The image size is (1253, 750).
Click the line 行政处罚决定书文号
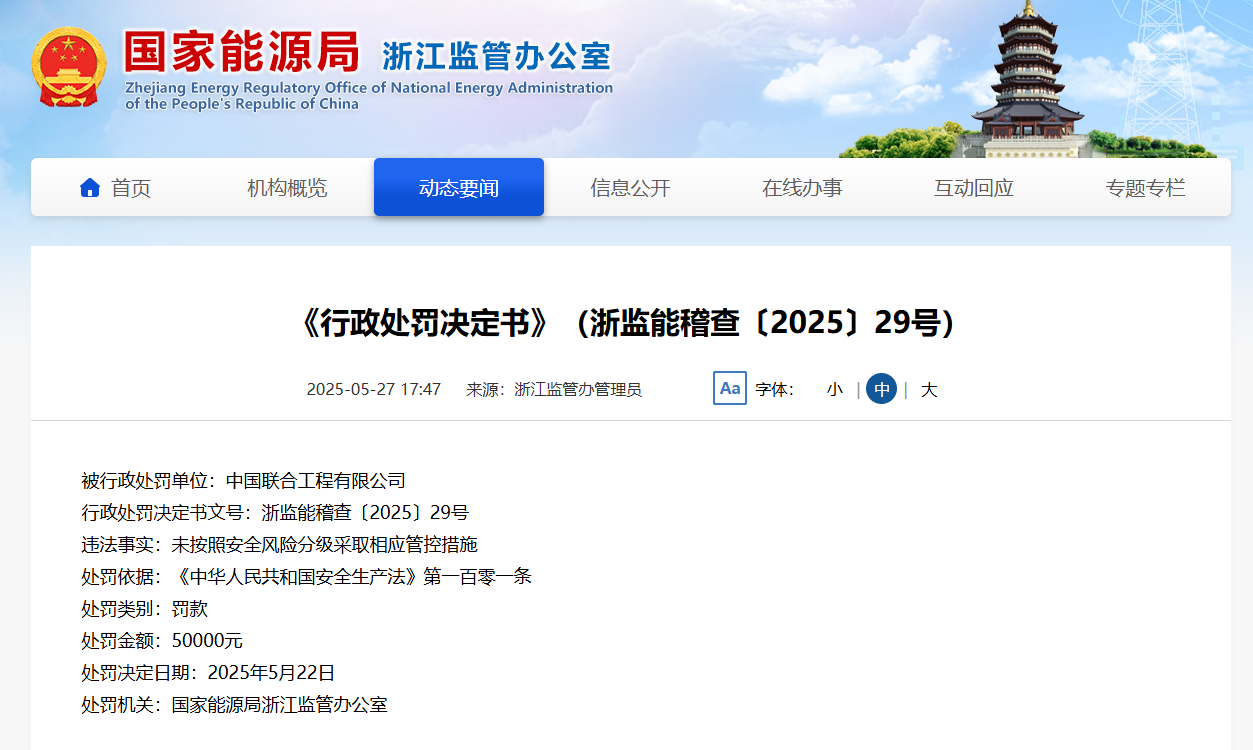275,513
